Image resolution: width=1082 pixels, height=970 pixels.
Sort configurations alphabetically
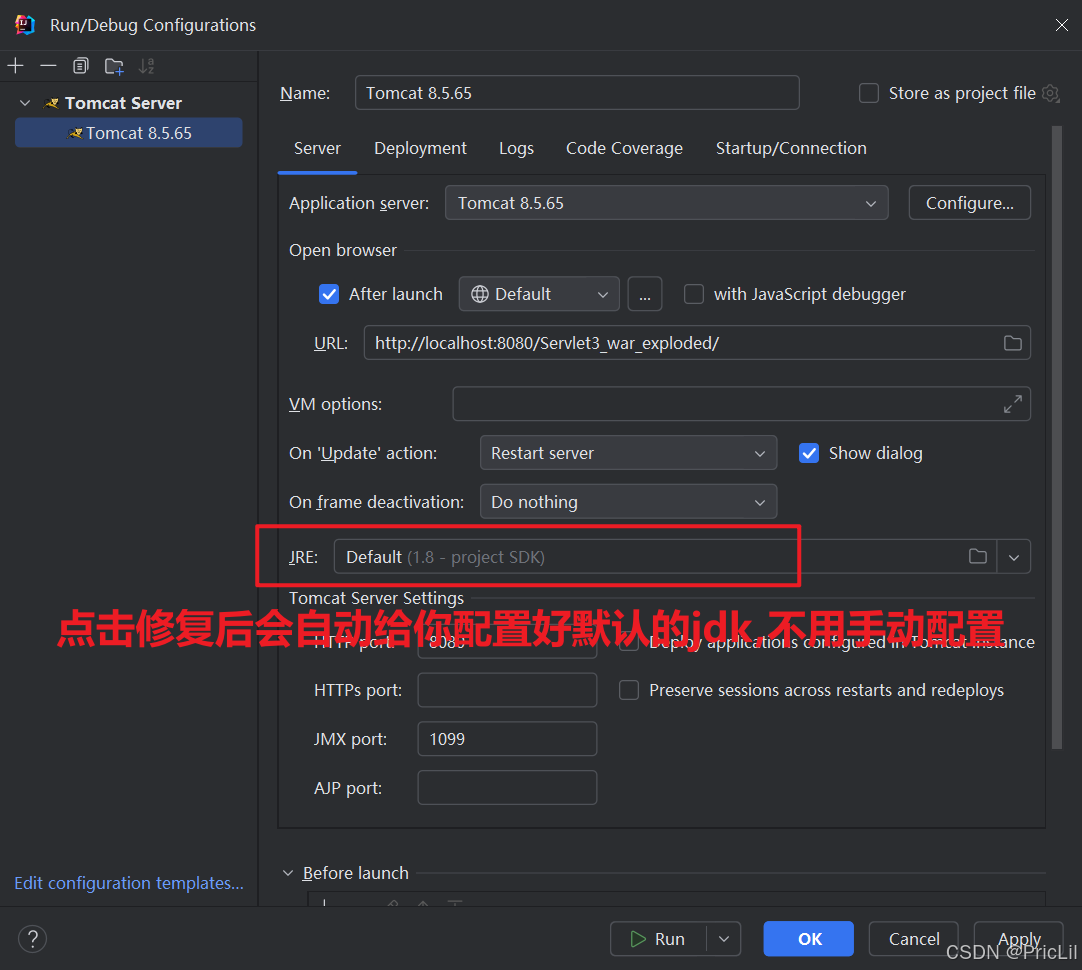[x=146, y=65]
